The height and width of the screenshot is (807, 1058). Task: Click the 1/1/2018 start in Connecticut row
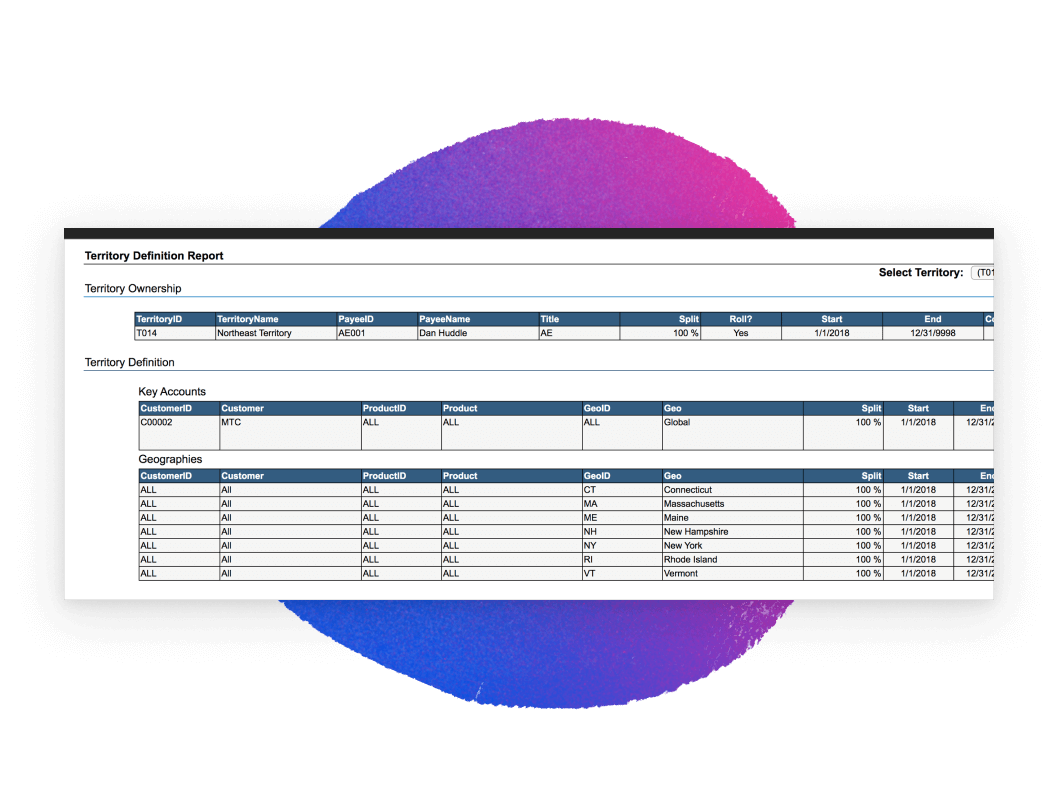click(918, 490)
